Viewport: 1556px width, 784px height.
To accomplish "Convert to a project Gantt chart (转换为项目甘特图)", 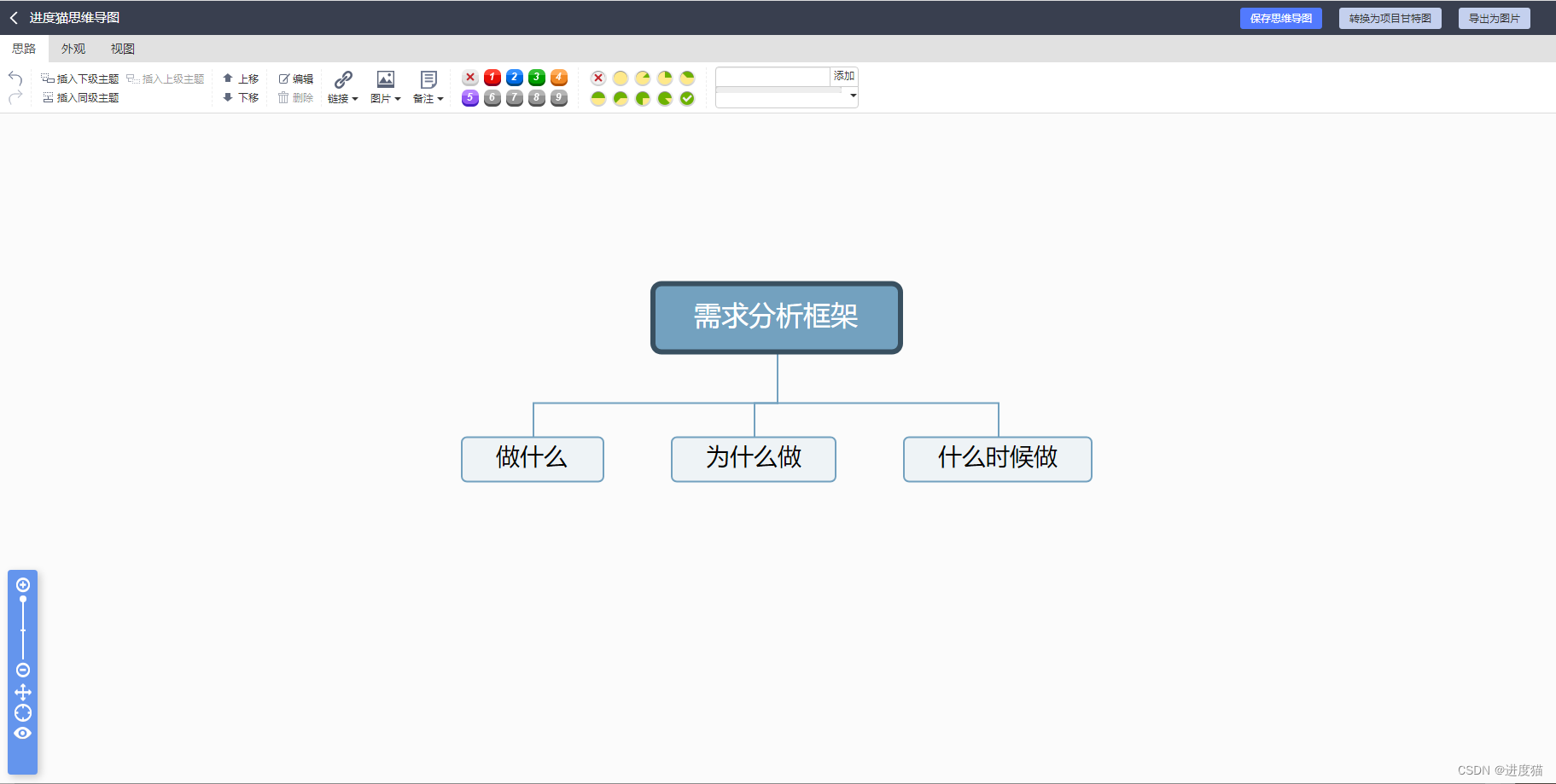I will 1390,18.
